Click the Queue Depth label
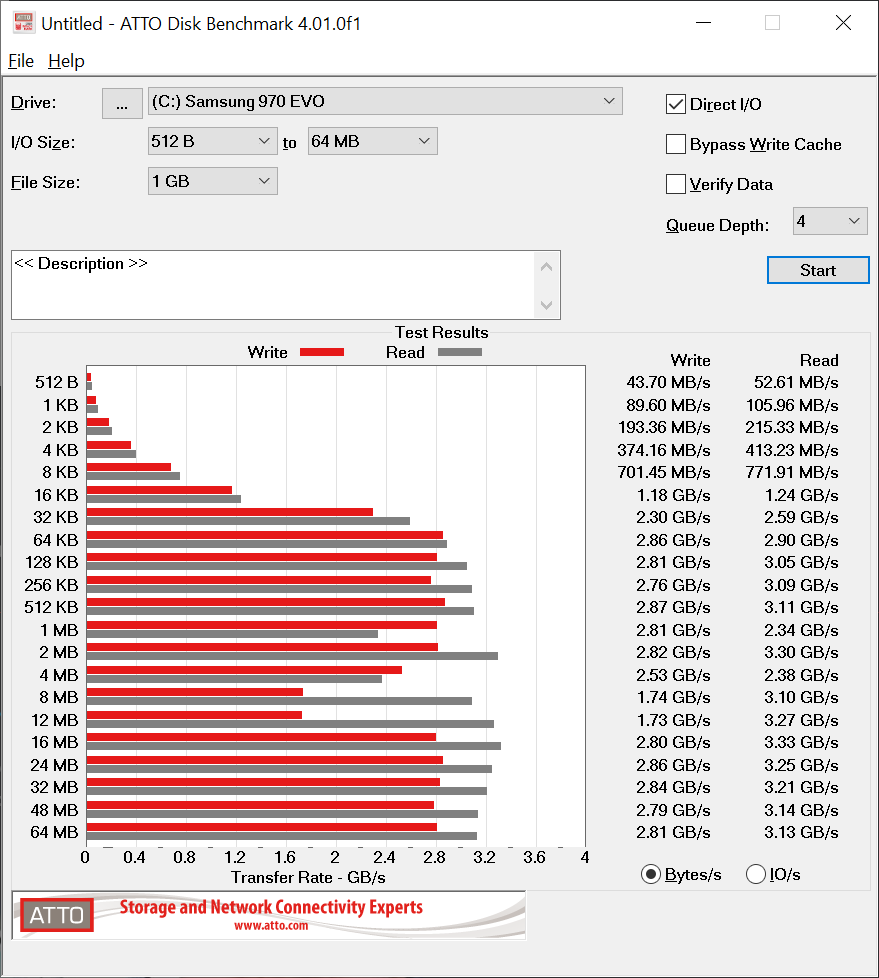The width and height of the screenshot is (879, 978). click(x=717, y=225)
